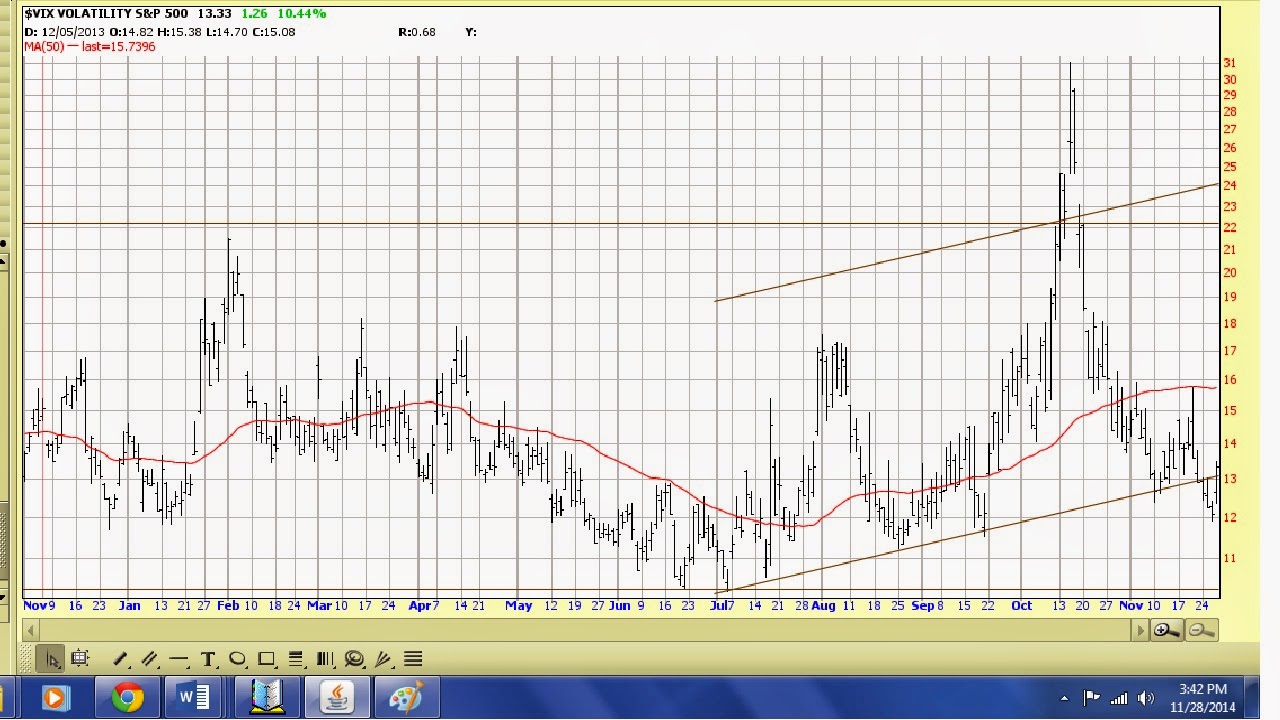Click the R:0.68 readout
Viewport: 1280px width, 720px height.
coord(417,32)
